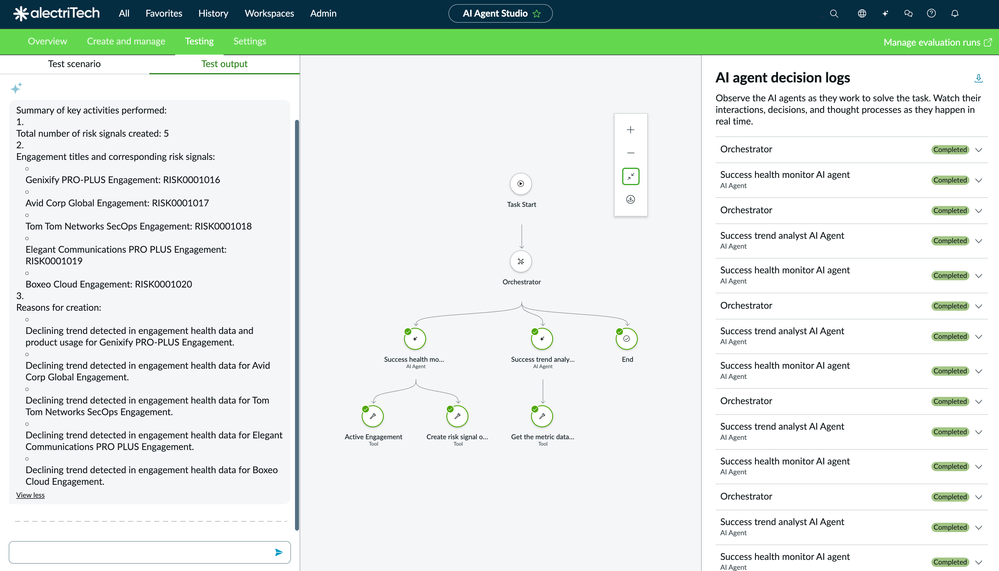Click text 'Avid Corp Global Engagement: RISK0001017'
Screen dimensions: 999x571
tap(117, 203)
